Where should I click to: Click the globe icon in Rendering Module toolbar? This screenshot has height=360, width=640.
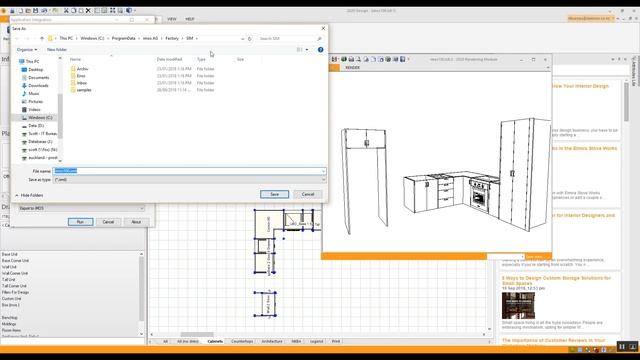344,60
